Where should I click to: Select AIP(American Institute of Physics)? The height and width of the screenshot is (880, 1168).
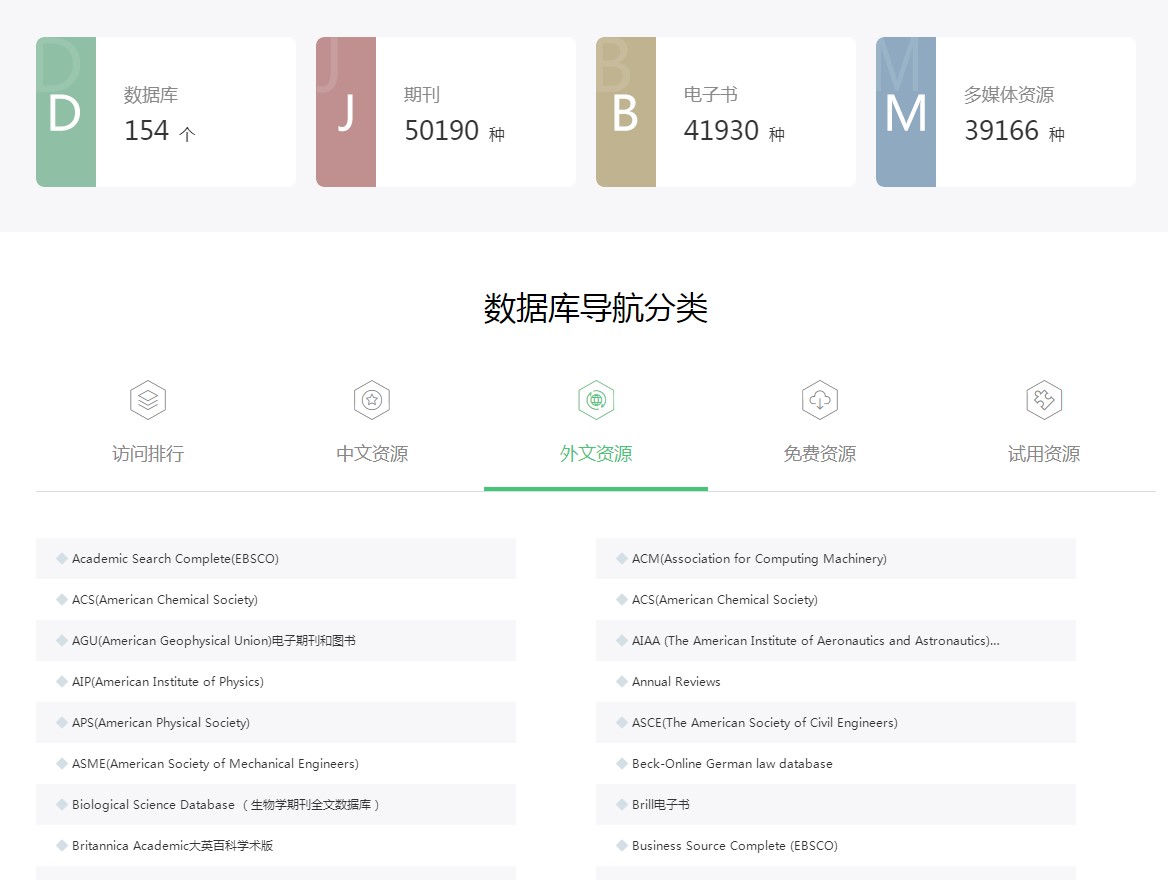(167, 682)
